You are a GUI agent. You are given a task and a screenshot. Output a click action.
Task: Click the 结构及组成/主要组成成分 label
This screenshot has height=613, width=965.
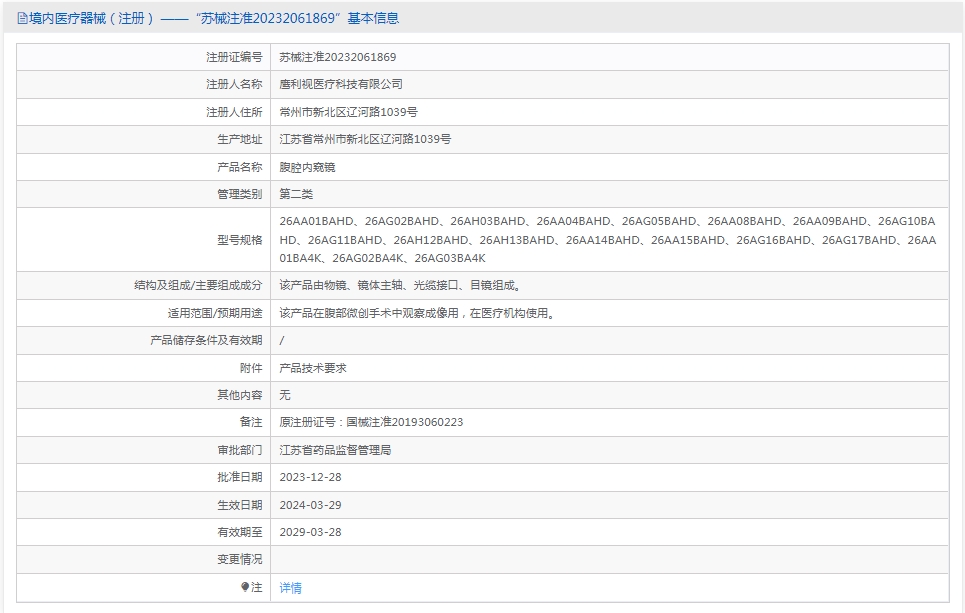point(198,285)
